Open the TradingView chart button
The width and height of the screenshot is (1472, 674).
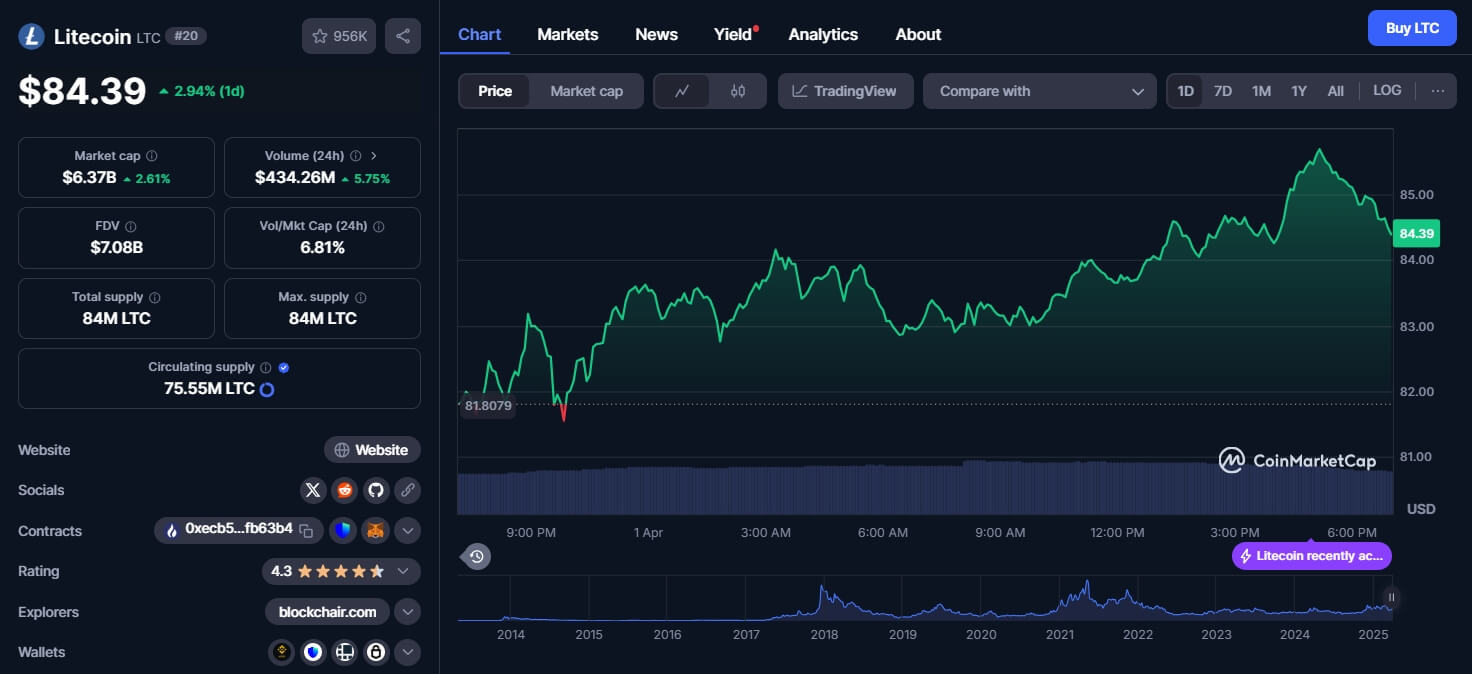tap(845, 91)
